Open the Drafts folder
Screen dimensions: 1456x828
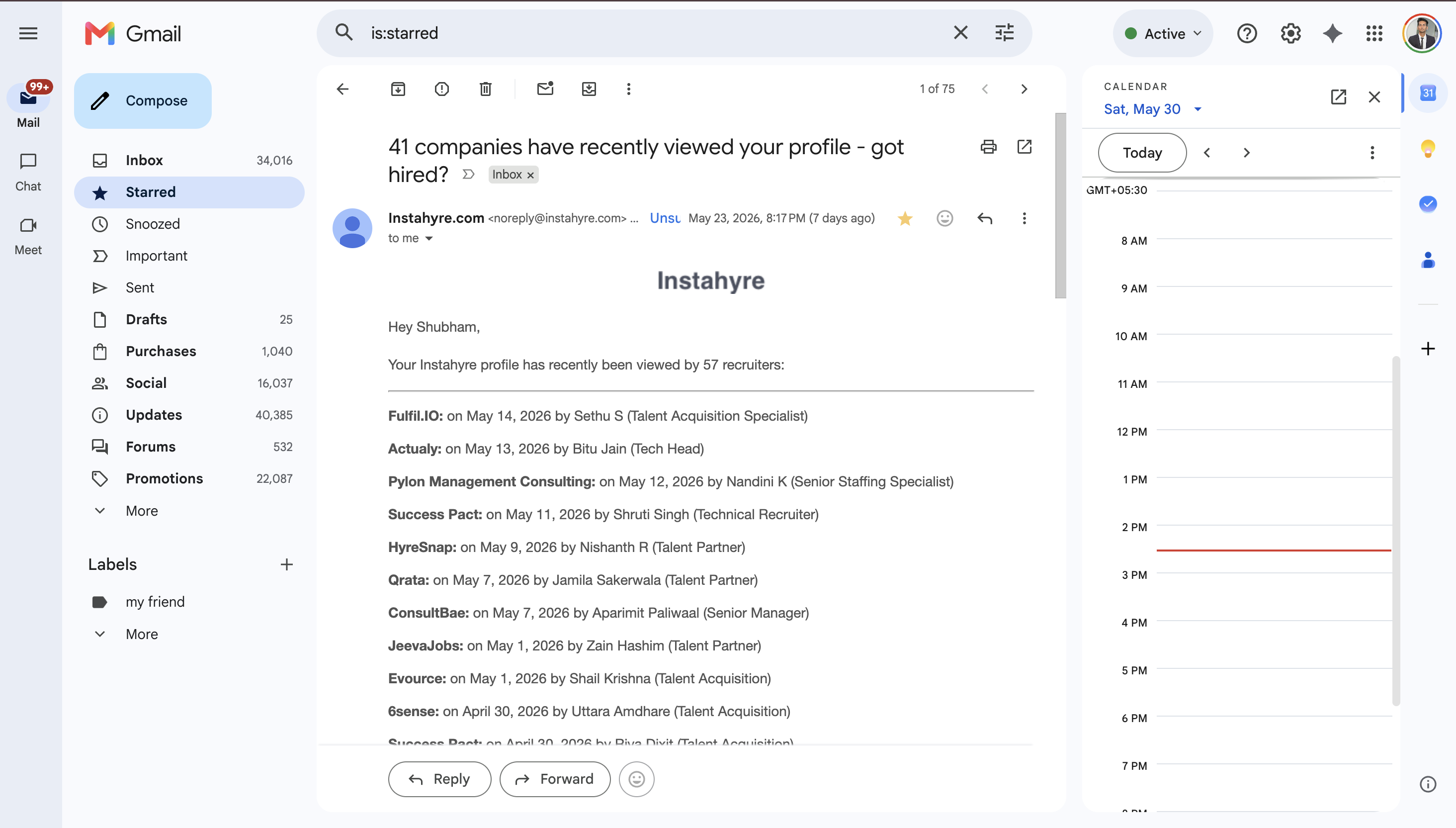189,320
